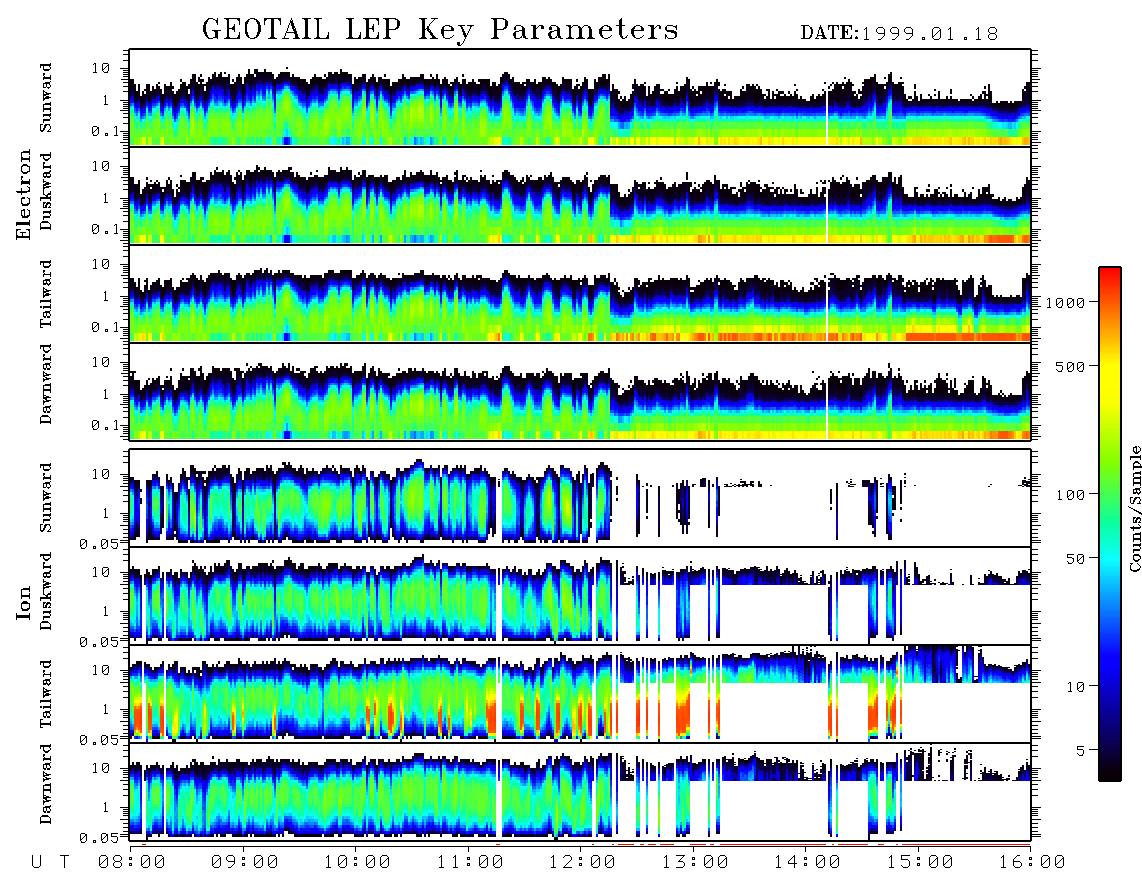Click the 0.1 energy tick of Electron Dawnward panel
Viewport: 1142px width, 880px height.
pos(106,425)
